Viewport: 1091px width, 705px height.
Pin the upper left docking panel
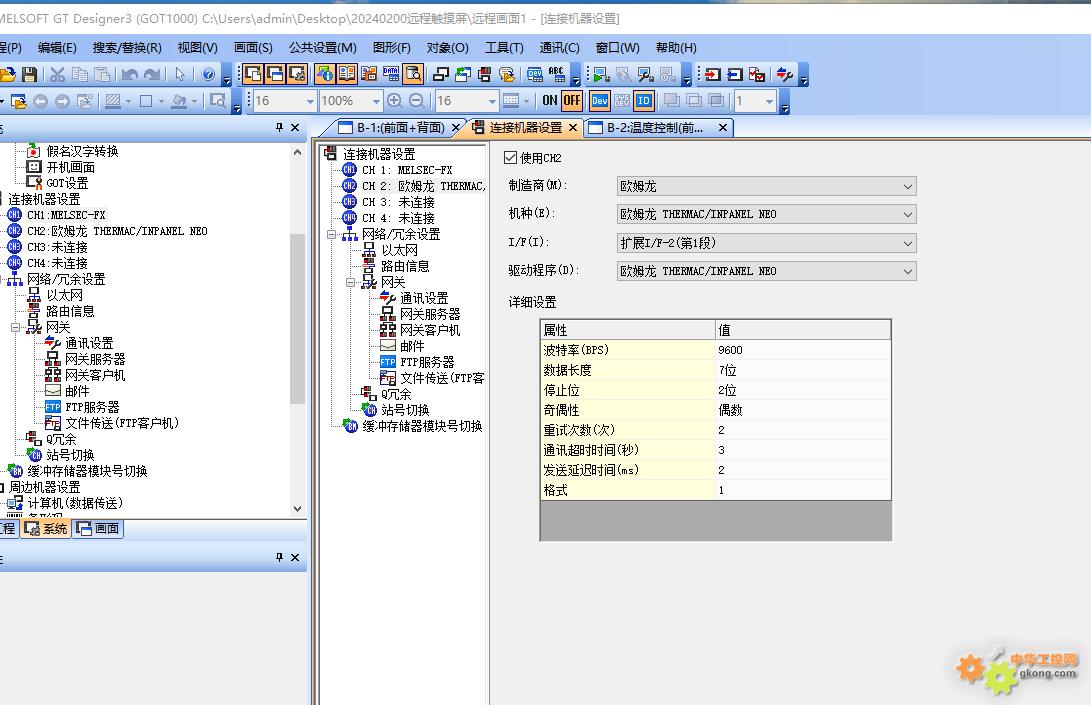(x=279, y=127)
